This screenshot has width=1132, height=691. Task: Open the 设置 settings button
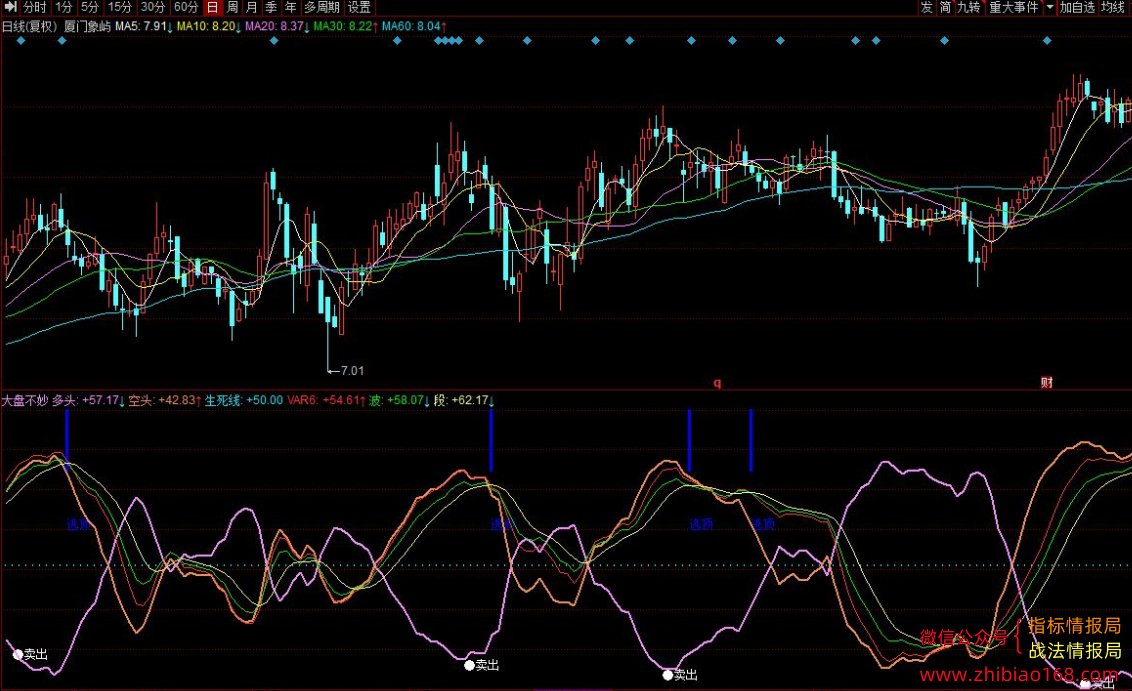coord(359,7)
